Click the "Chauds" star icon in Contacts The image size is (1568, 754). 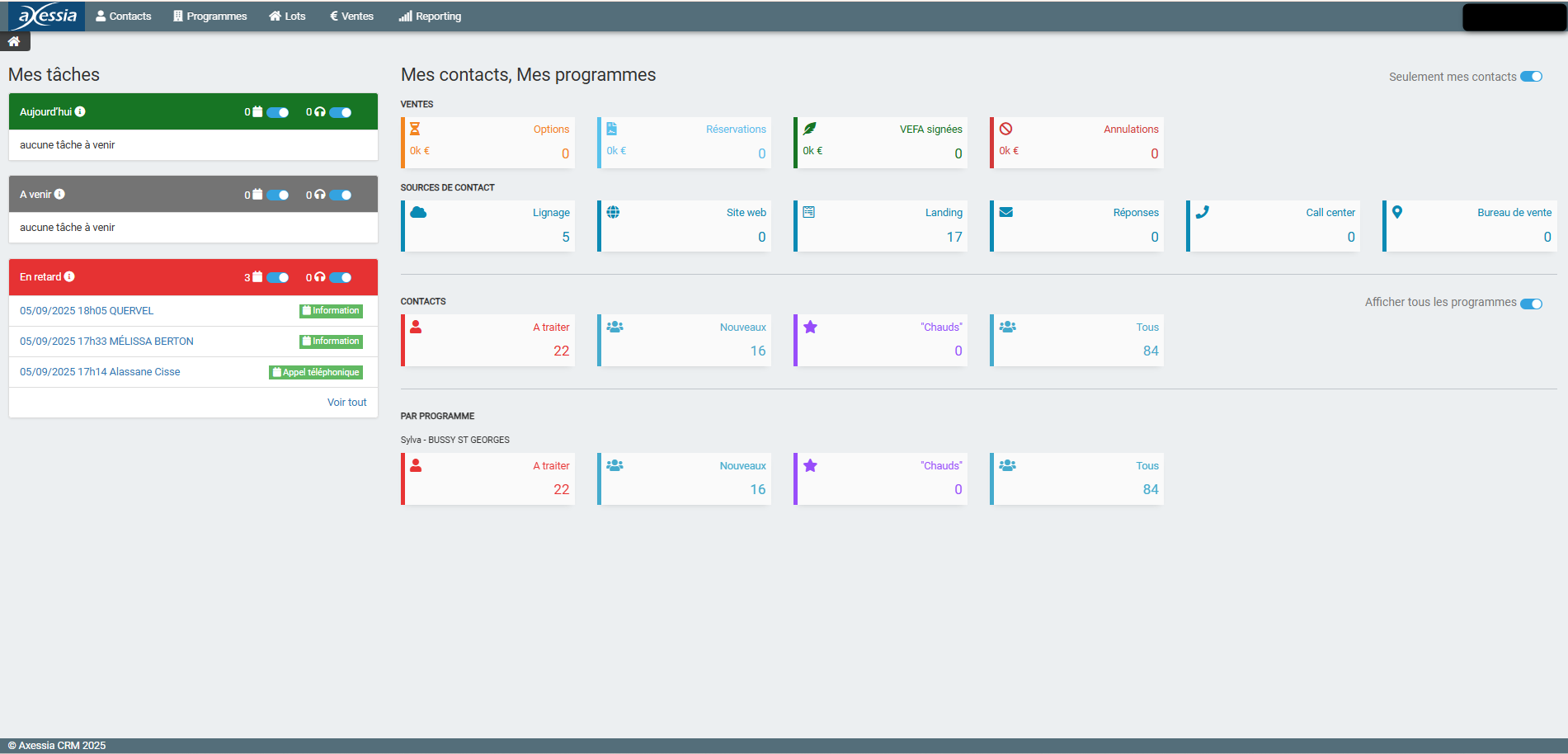810,327
